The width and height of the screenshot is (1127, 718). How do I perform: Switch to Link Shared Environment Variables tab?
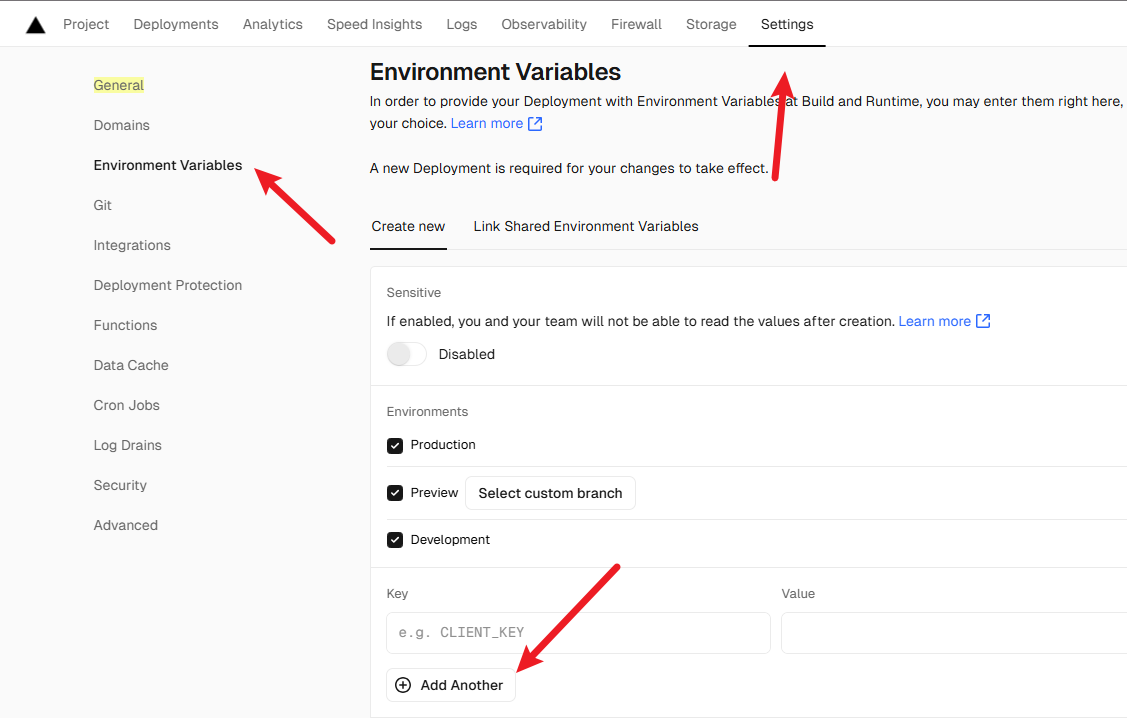(x=586, y=226)
